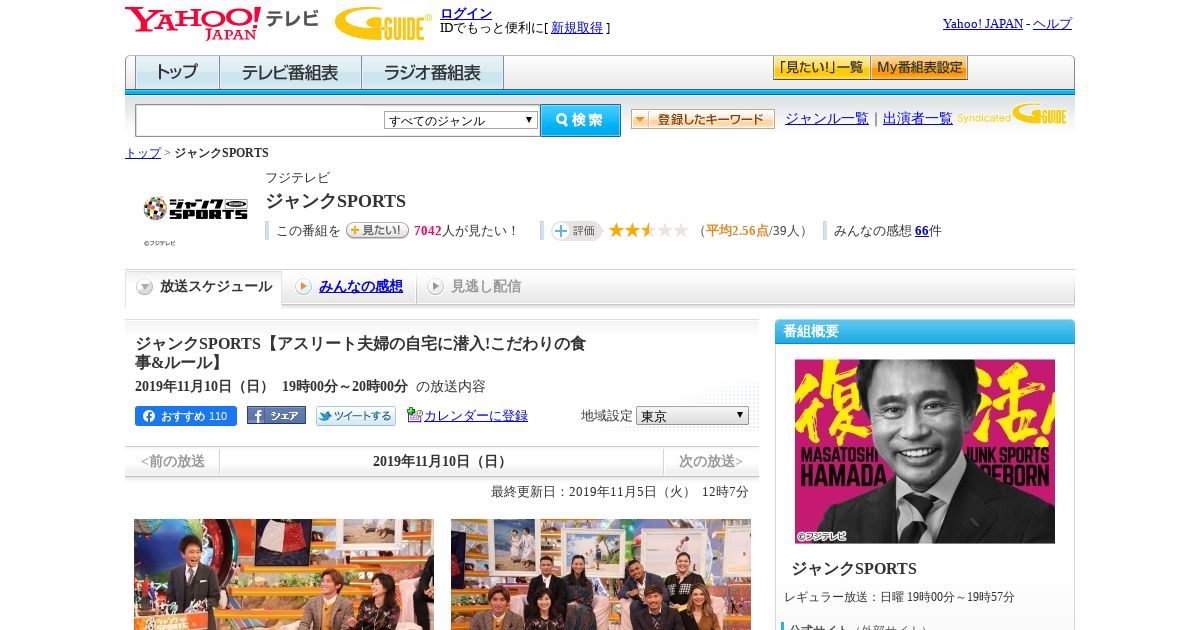Screen dimensions: 1200x630
Task: Go to 次の放送> next broadcast
Action: tap(711, 462)
